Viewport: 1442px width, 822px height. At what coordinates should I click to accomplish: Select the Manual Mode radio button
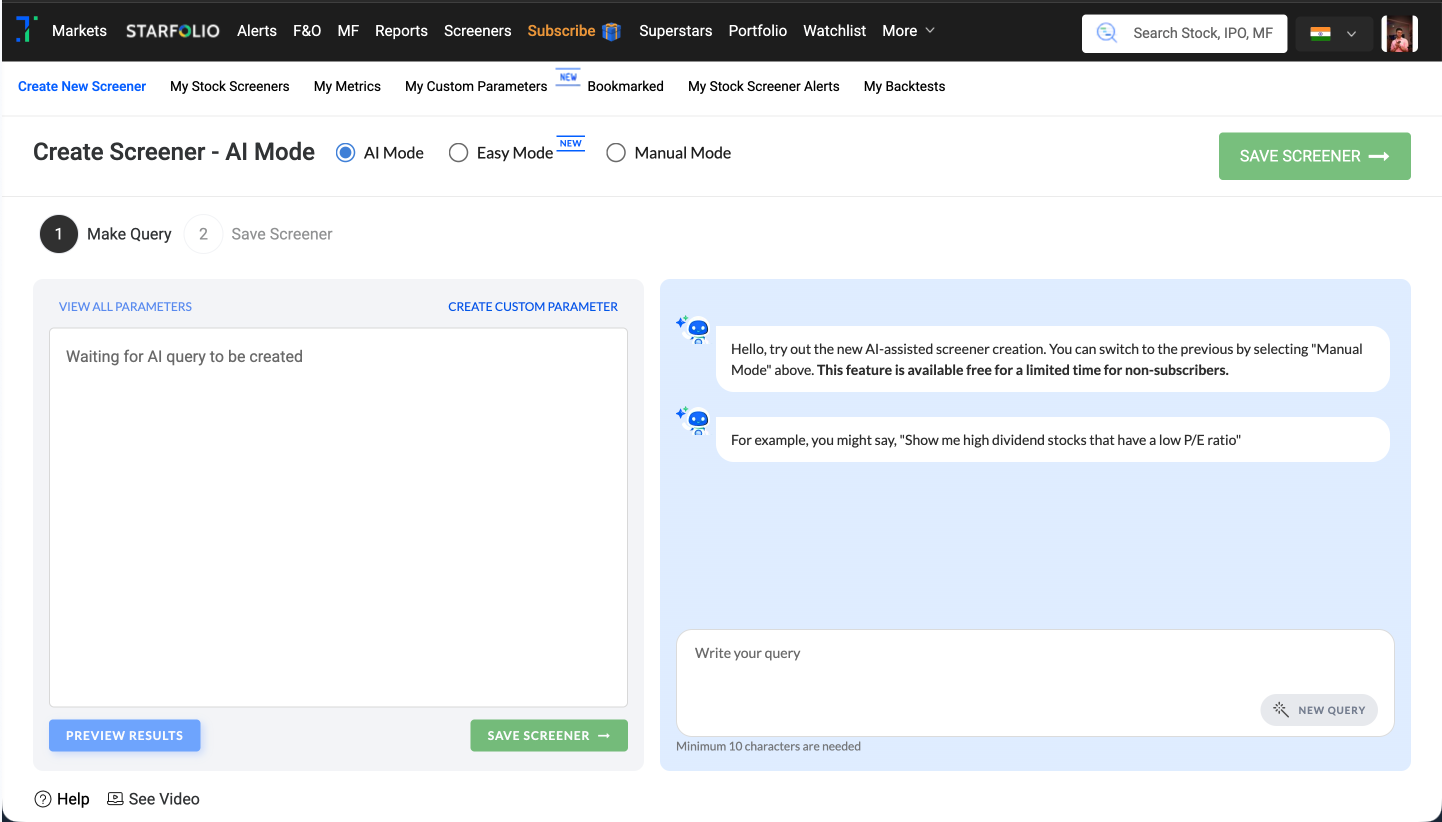pos(616,153)
